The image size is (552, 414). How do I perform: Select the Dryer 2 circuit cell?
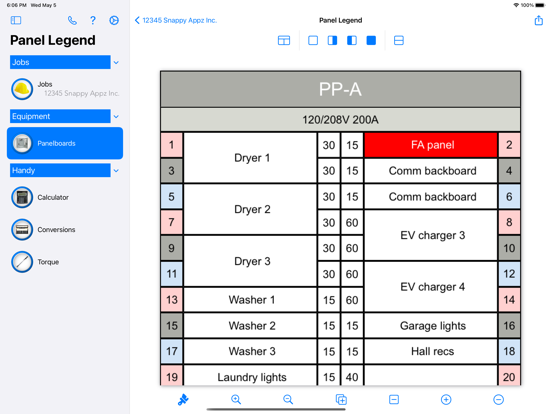250,209
